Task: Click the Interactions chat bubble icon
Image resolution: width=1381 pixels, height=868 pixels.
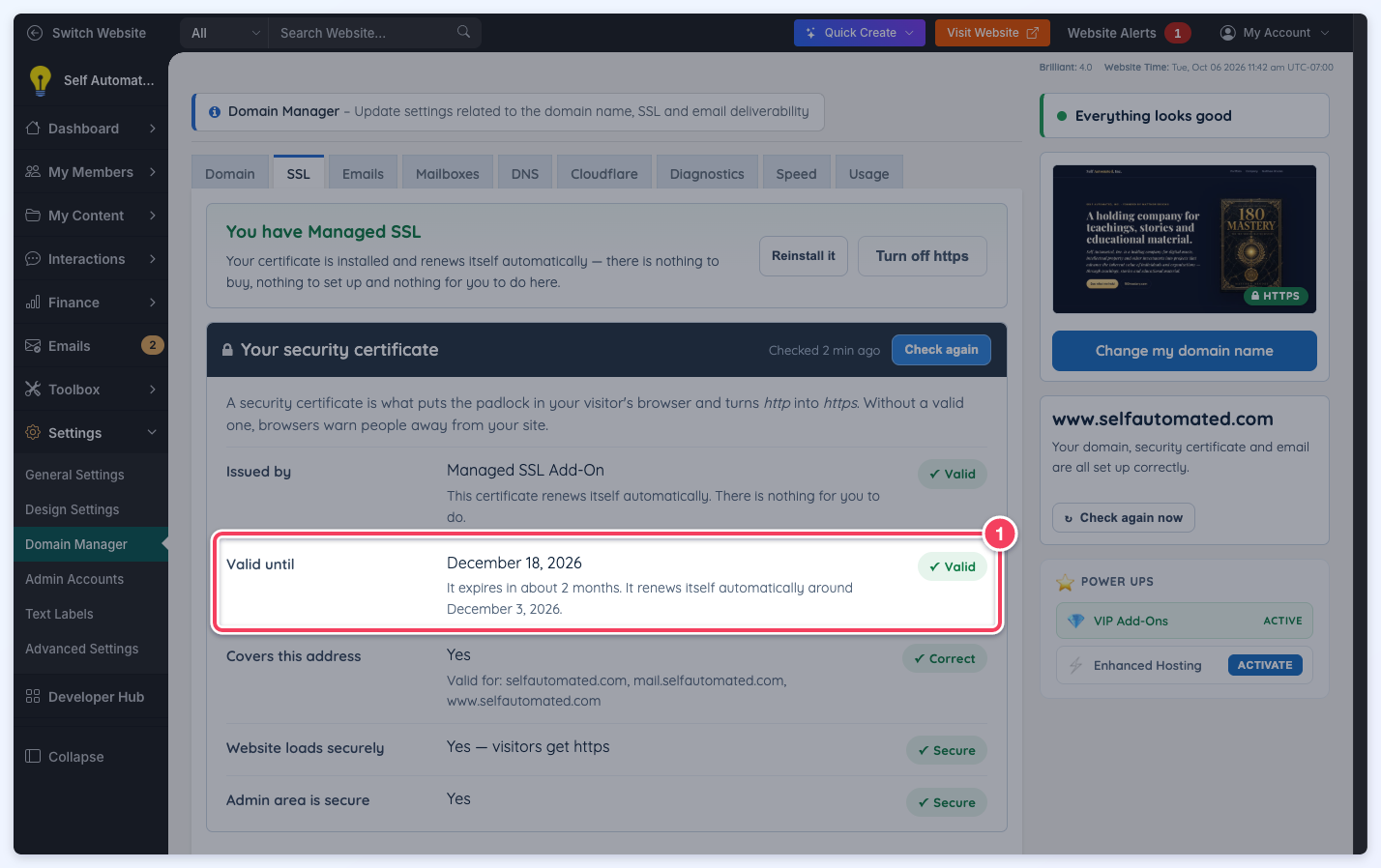Action: (x=33, y=259)
